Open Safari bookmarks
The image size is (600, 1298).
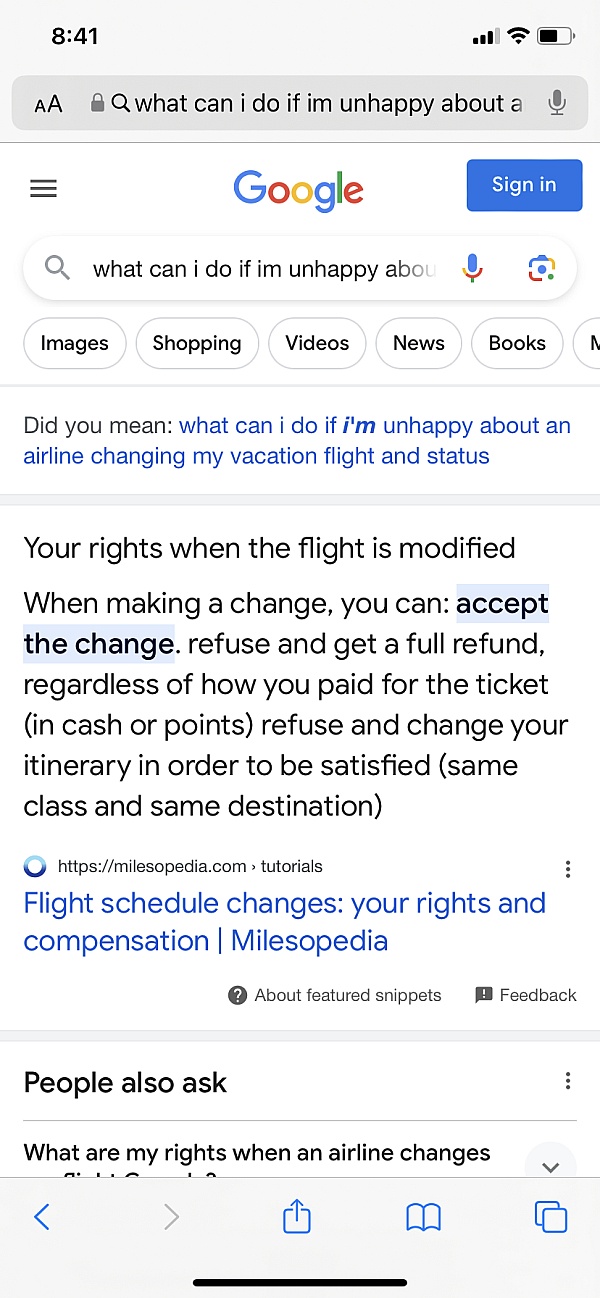pos(424,1216)
